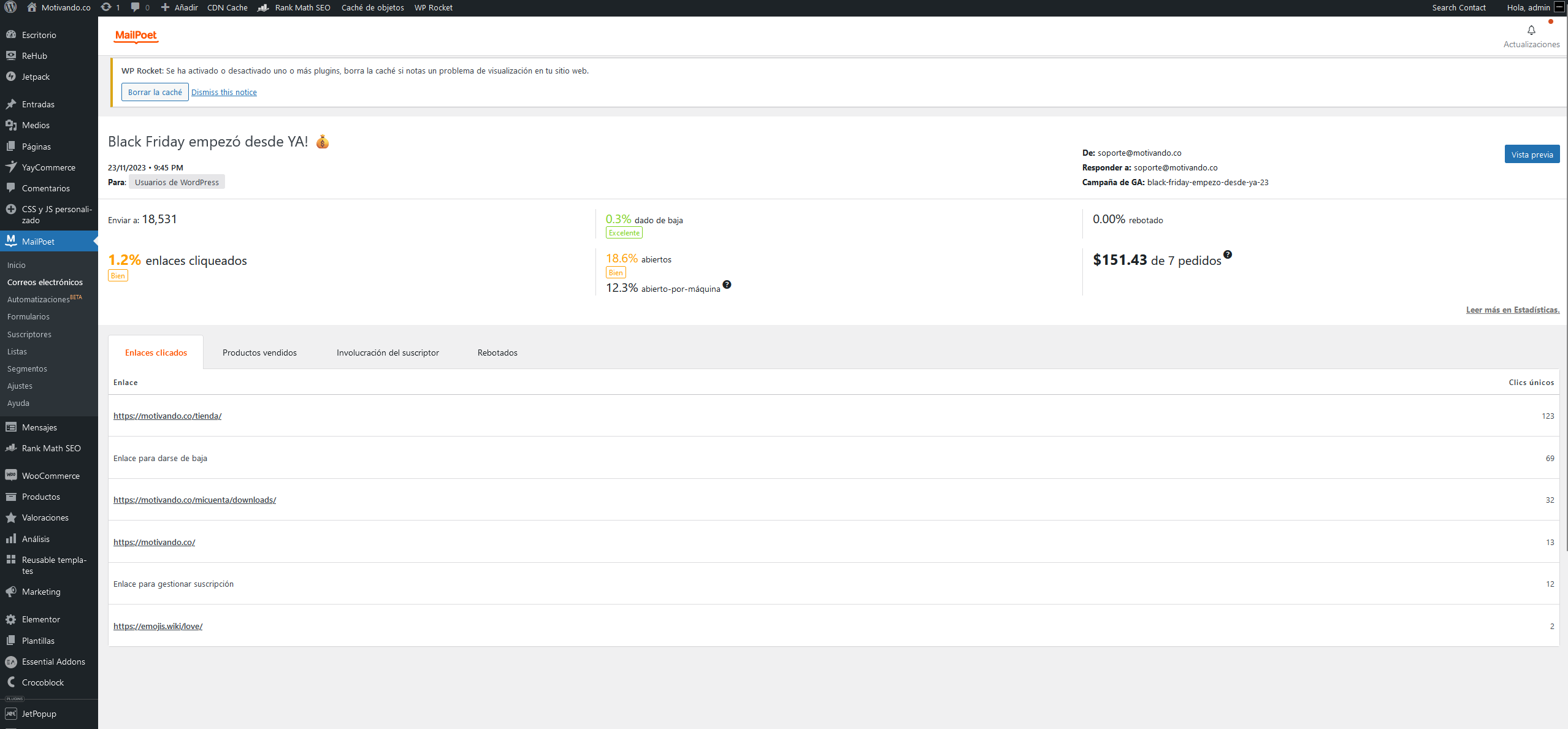The height and width of the screenshot is (729, 1568).
Task: Click the Vista previa button
Action: coord(1531,155)
